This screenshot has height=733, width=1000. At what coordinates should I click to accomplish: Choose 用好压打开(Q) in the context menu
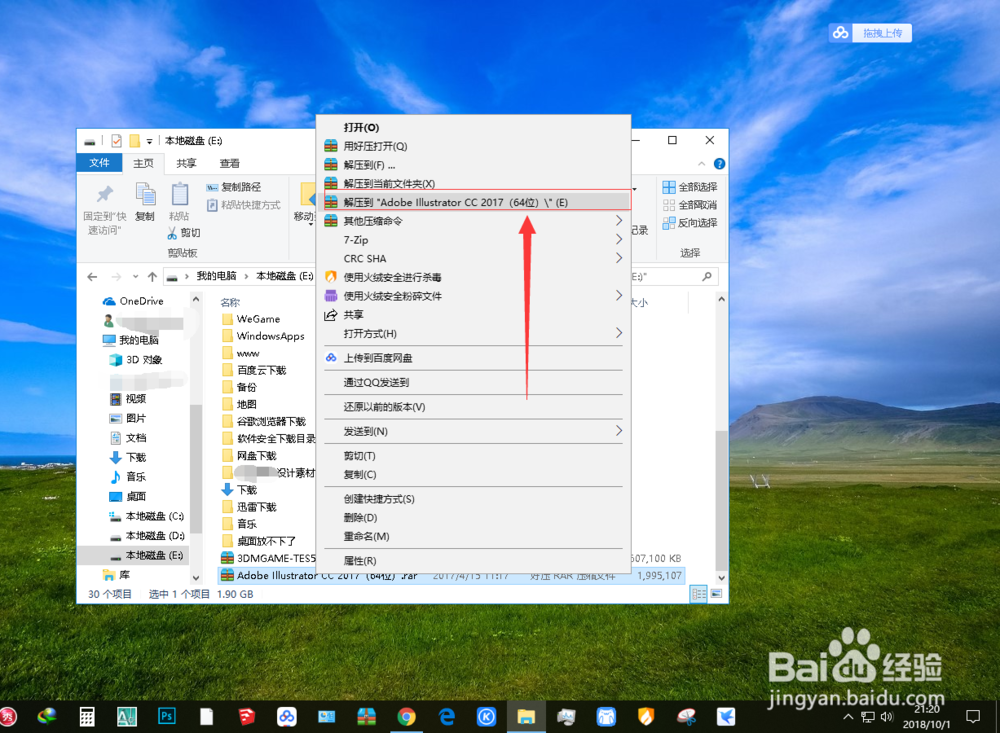pos(473,146)
